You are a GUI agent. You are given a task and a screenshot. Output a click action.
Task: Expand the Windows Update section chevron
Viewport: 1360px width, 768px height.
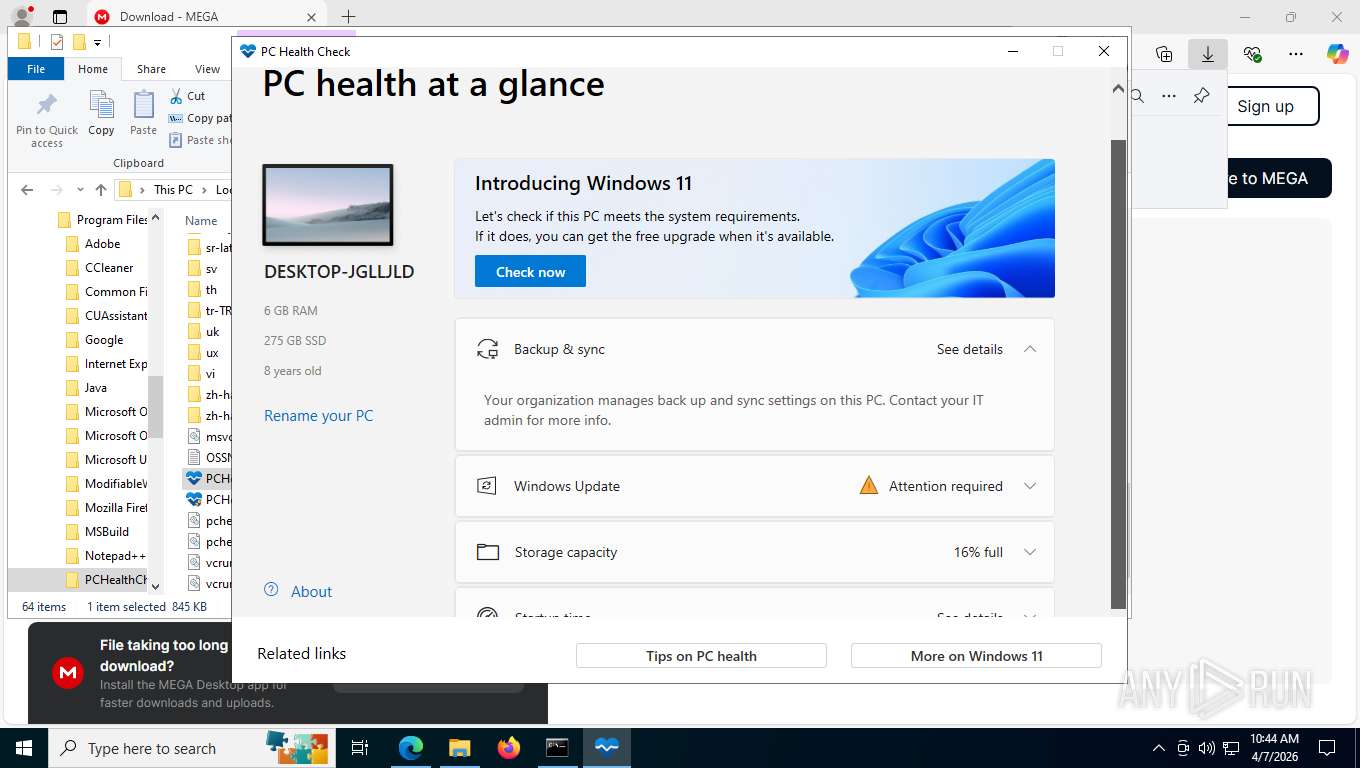tap(1029, 486)
